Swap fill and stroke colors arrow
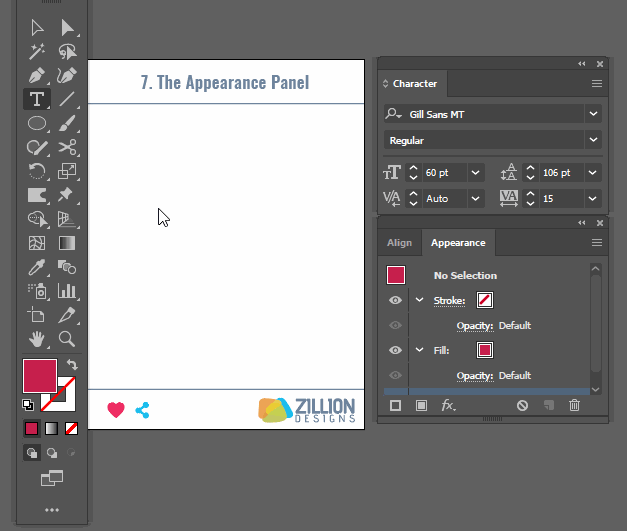The height and width of the screenshot is (531, 627). 72,365
